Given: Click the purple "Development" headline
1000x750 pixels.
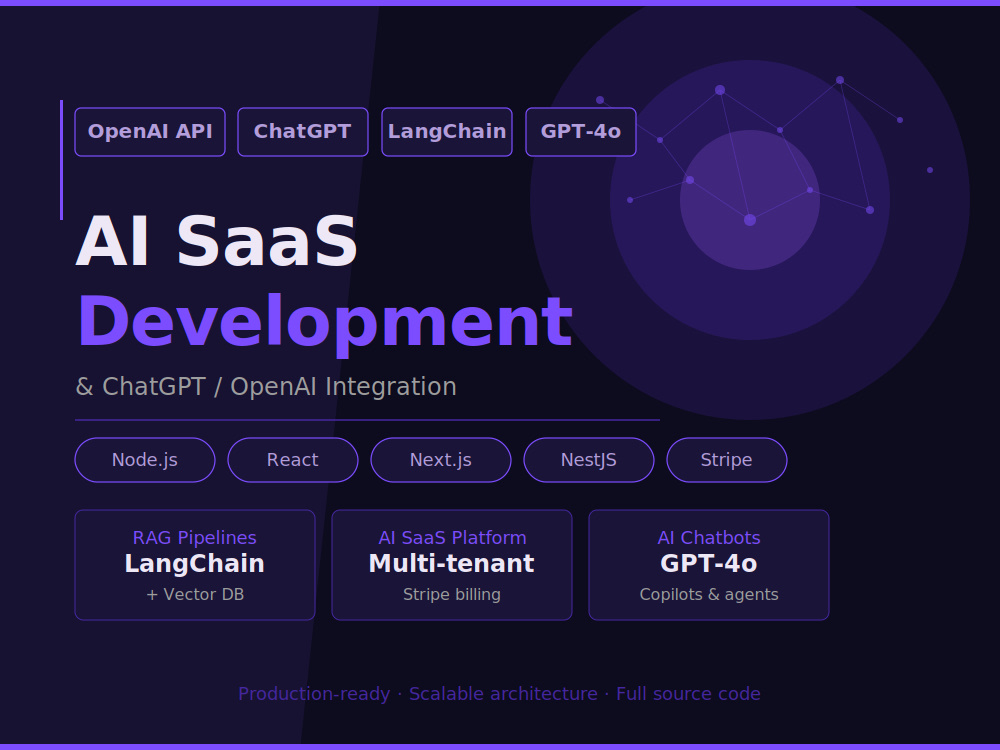Looking at the screenshot, I should pyautogui.click(x=325, y=324).
